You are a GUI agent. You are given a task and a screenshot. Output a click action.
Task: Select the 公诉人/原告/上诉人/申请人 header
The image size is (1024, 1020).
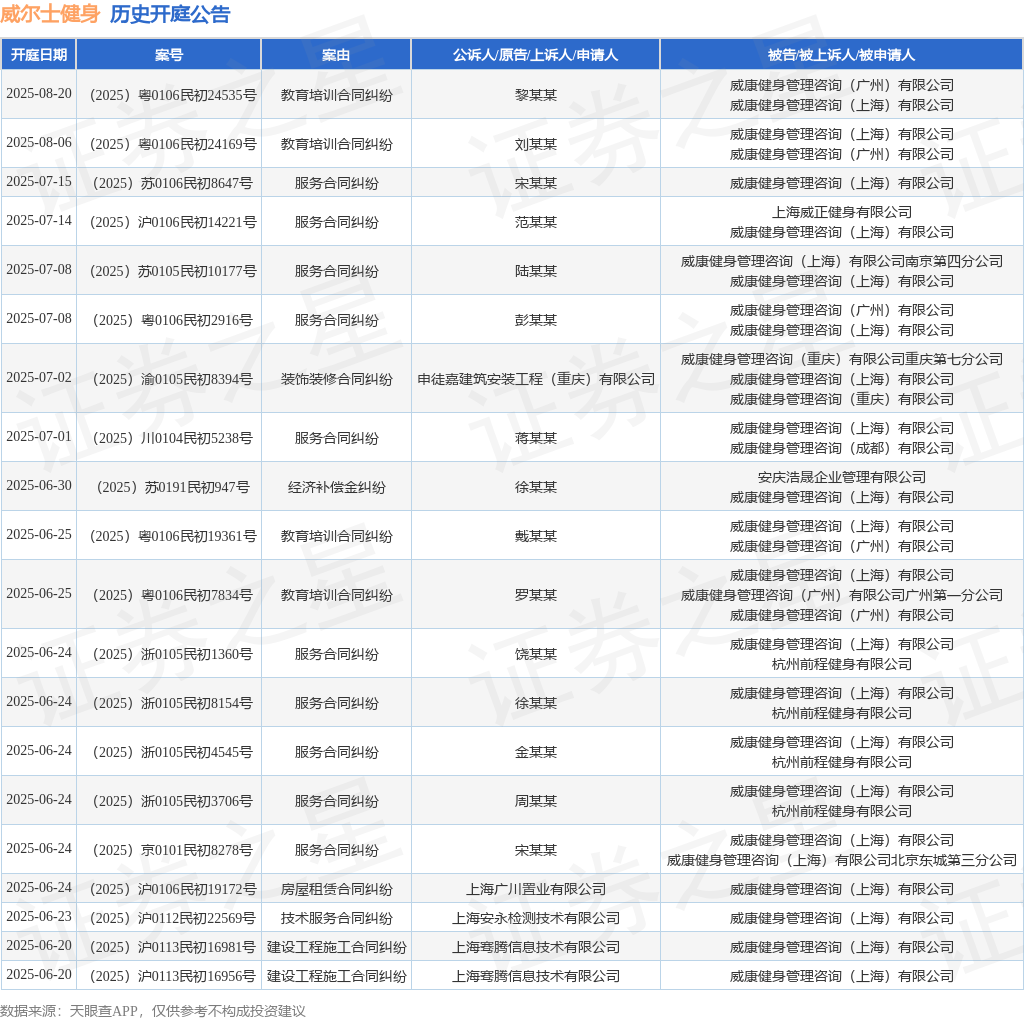click(536, 55)
